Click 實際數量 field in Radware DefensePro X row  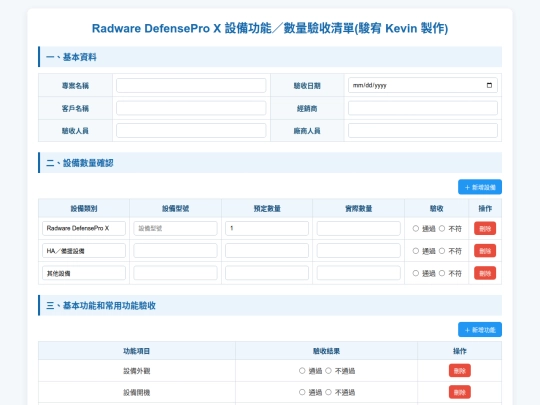click(x=359, y=228)
